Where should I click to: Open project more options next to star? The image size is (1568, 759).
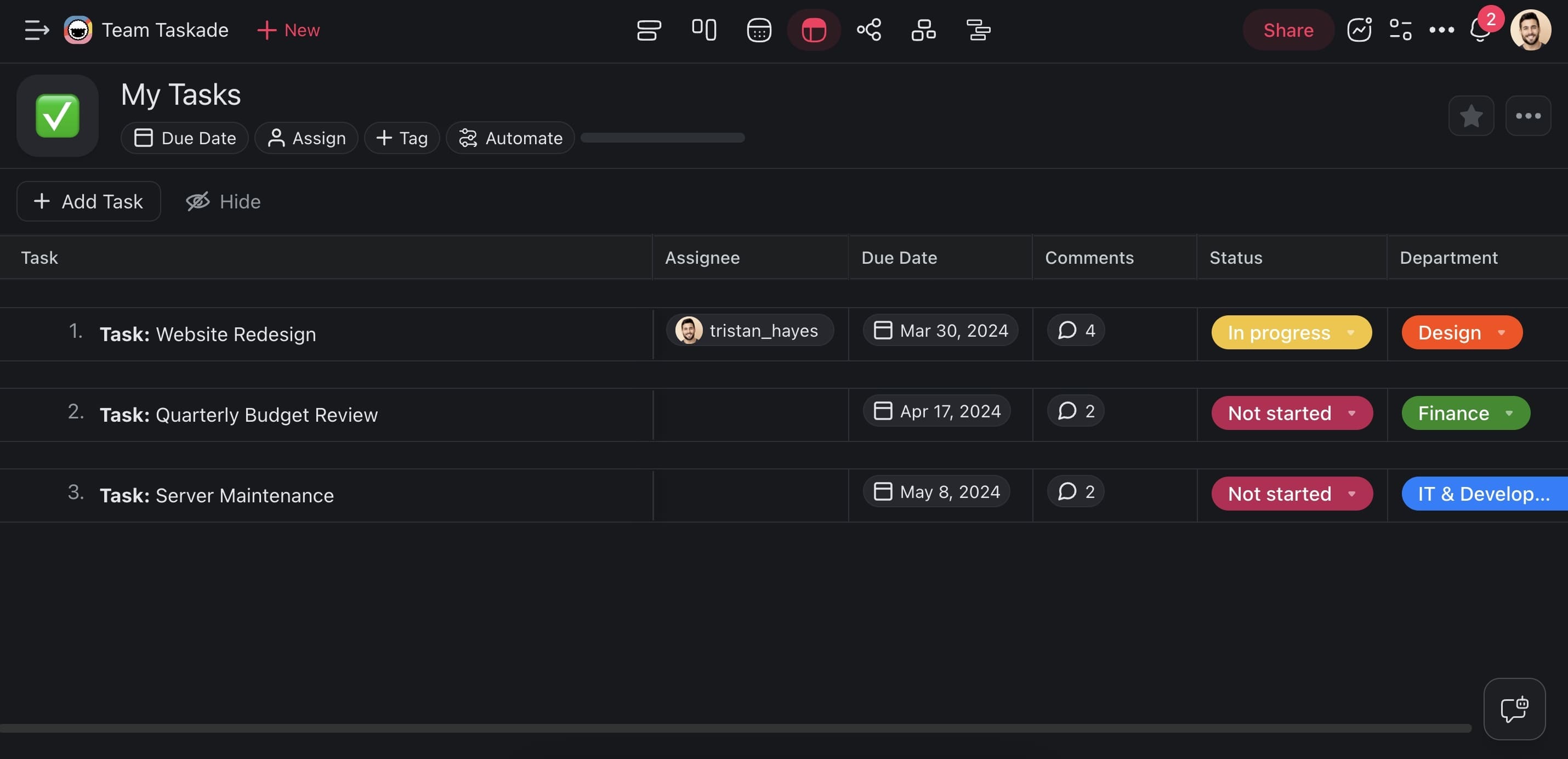pyautogui.click(x=1527, y=116)
